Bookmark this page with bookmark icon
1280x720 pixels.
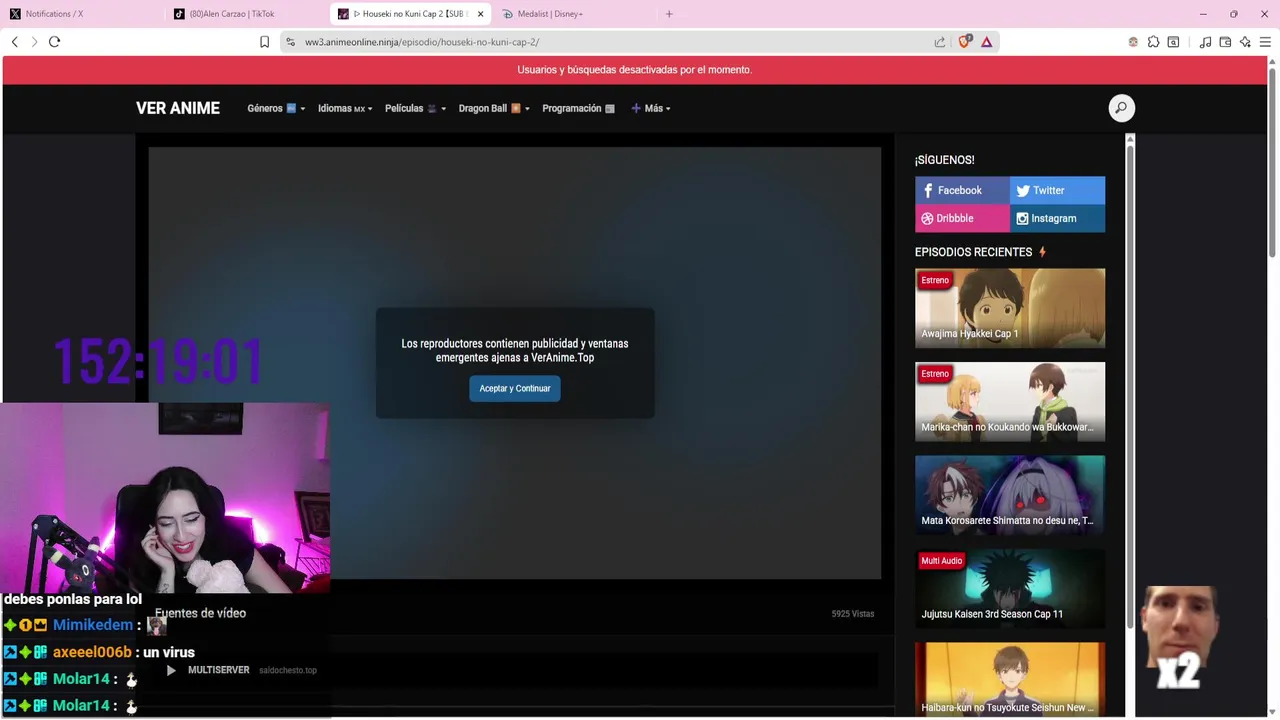(x=264, y=42)
